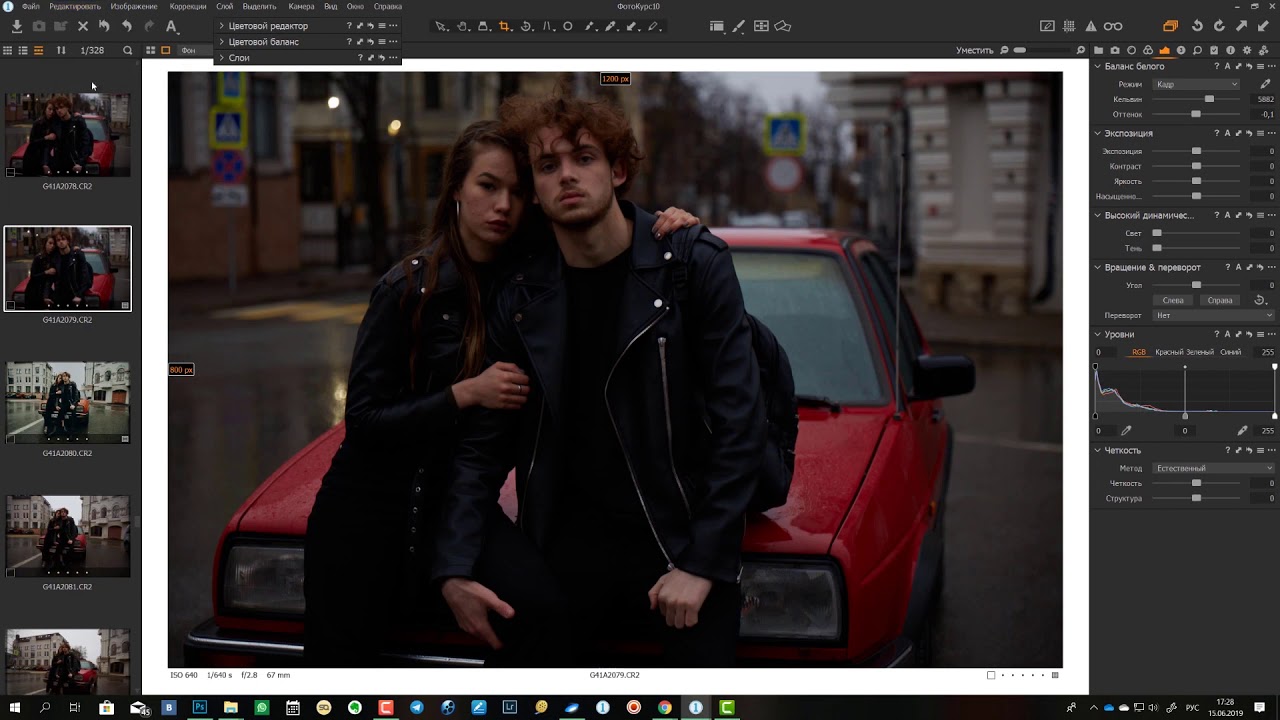The height and width of the screenshot is (720, 1280).
Task: Click the viewer zoom slider
Action: coord(1043,50)
